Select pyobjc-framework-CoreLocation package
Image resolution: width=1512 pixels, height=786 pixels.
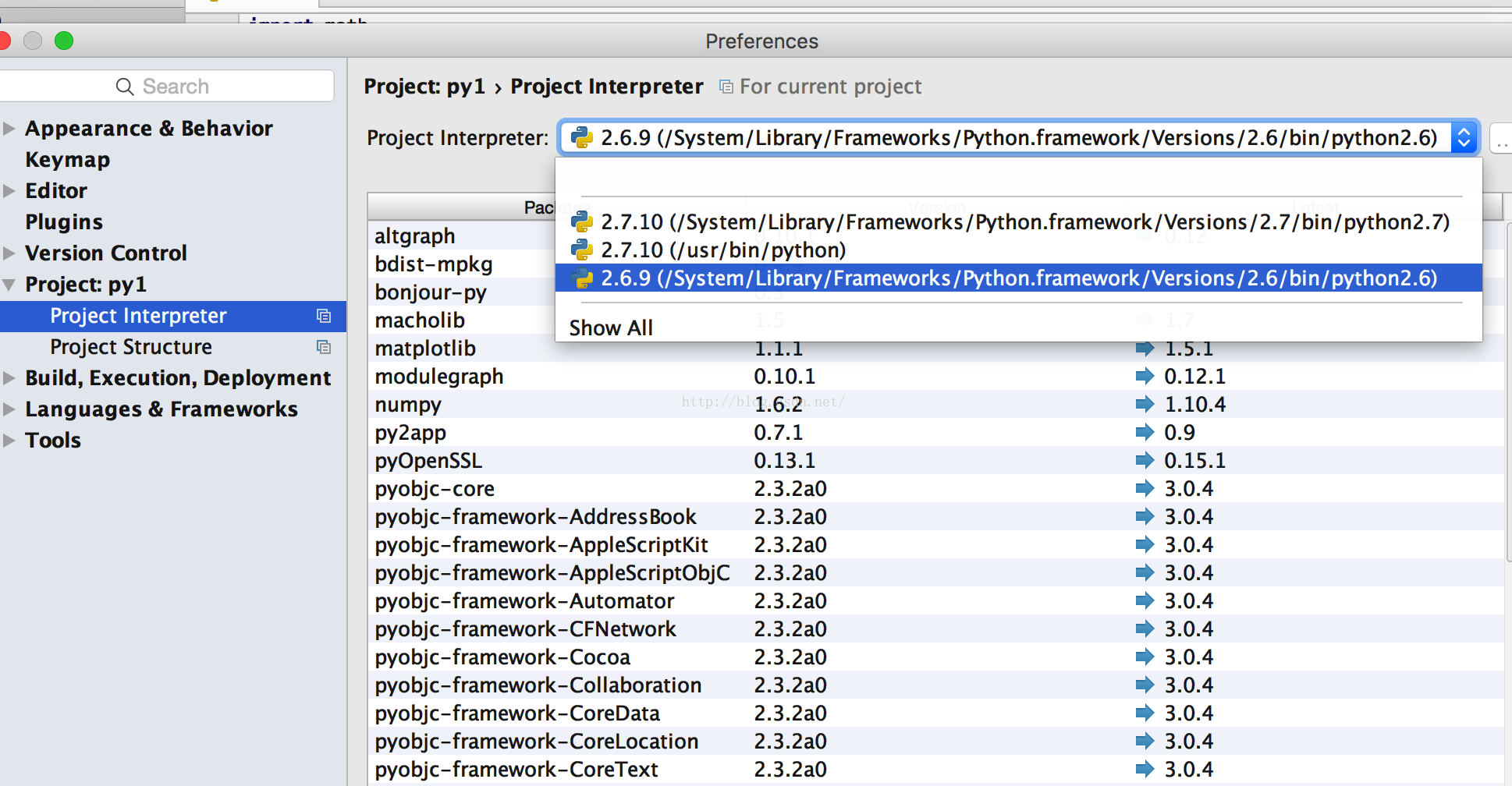[x=936, y=741]
